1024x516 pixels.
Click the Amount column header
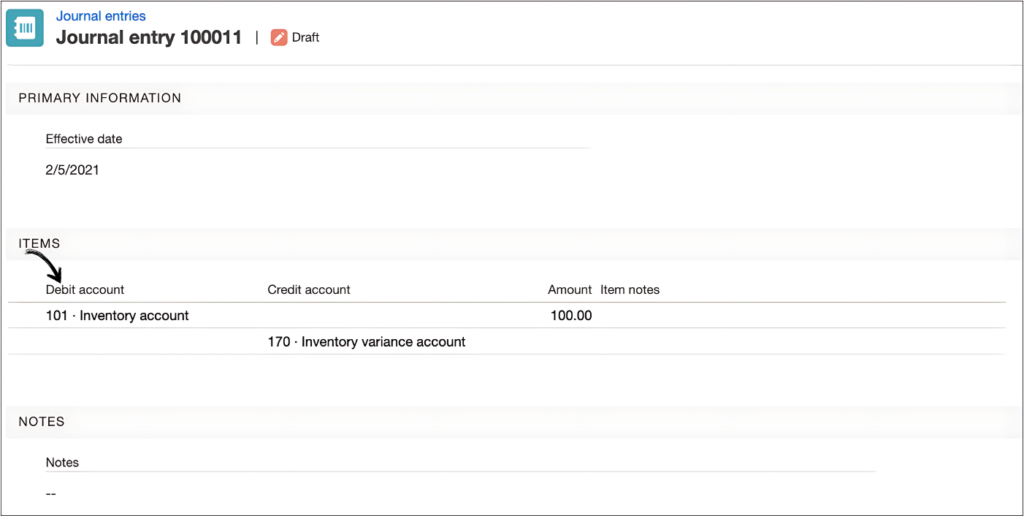(x=569, y=289)
